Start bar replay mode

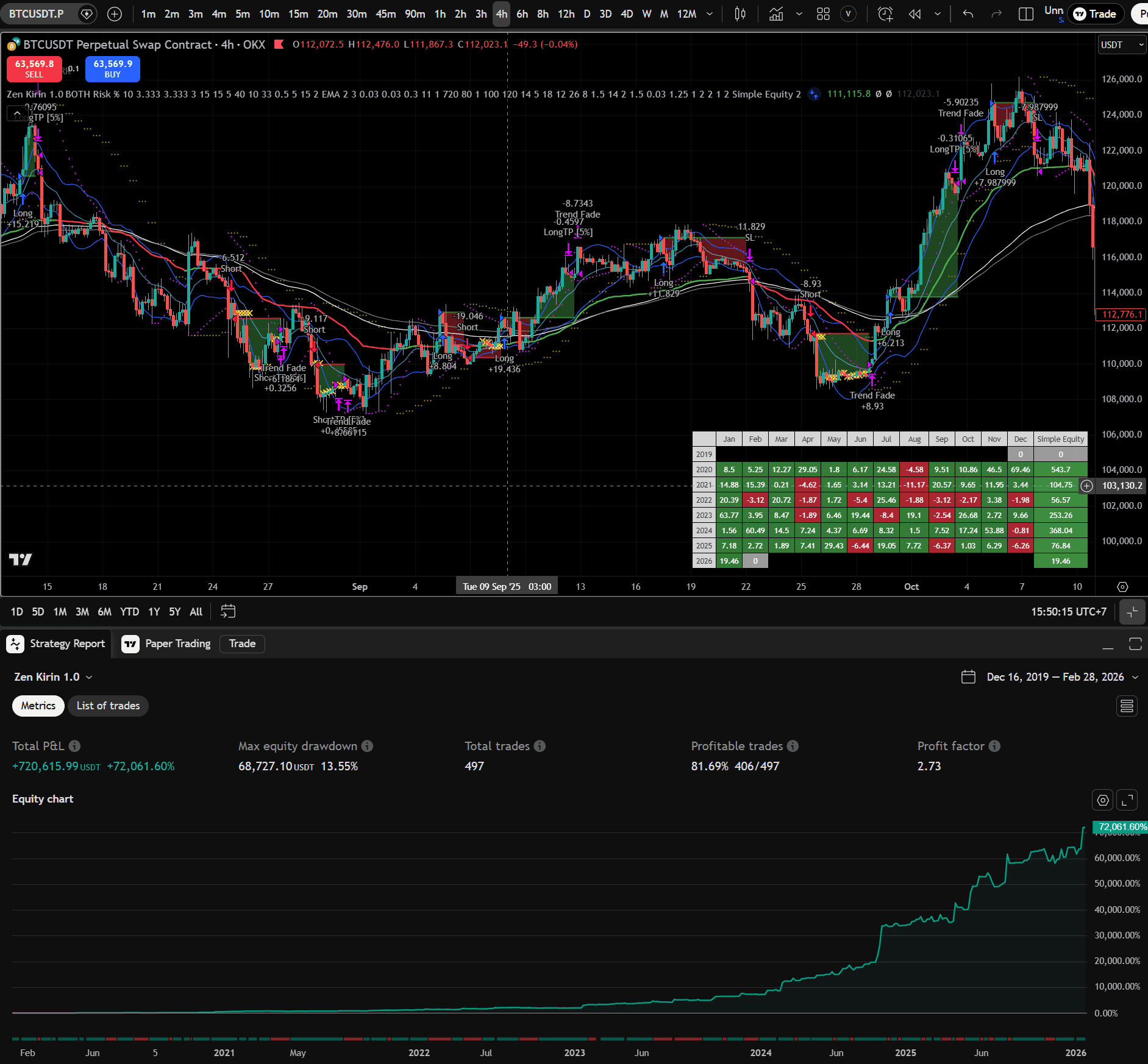[914, 14]
